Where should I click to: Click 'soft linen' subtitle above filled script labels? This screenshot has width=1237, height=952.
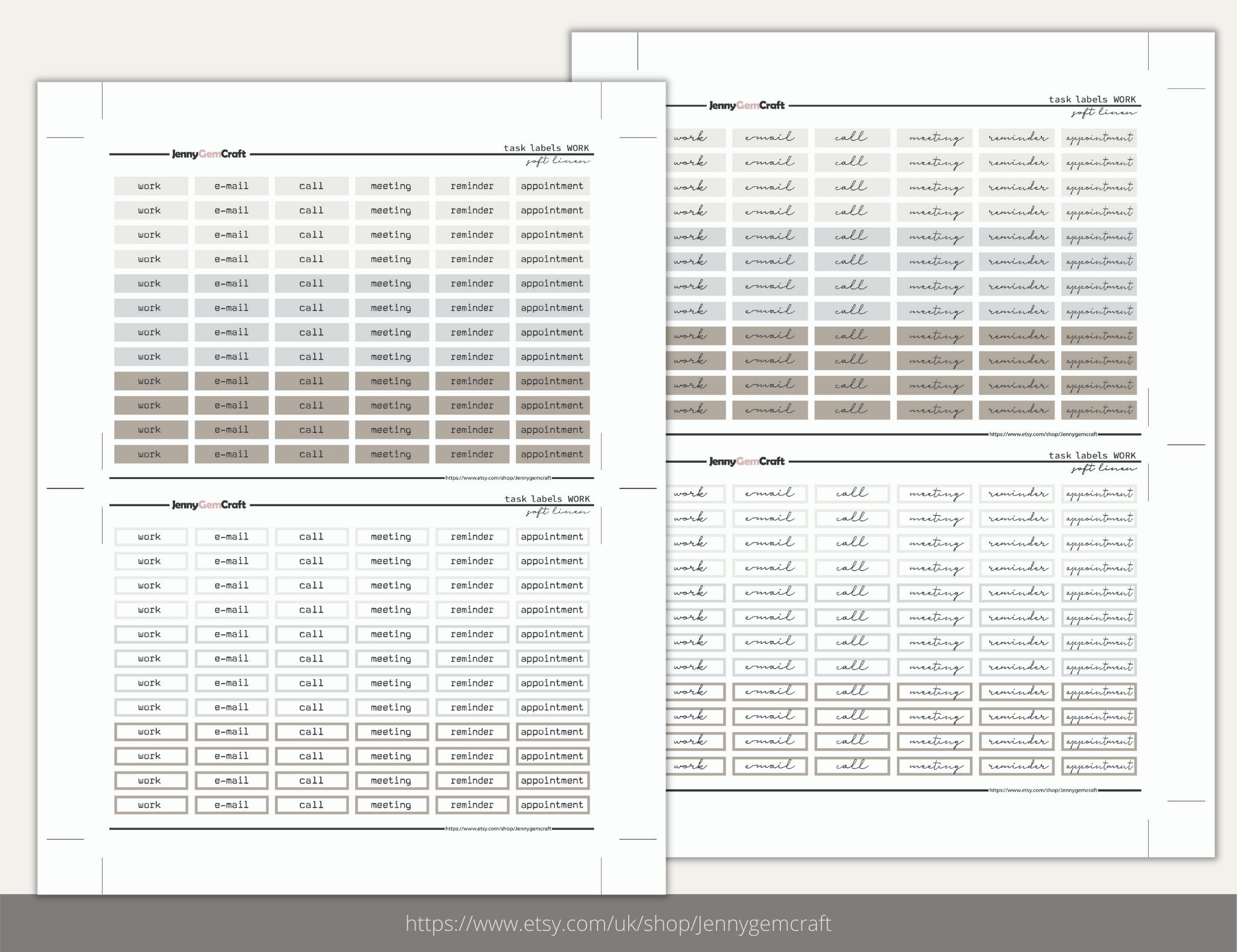[x=1104, y=112]
